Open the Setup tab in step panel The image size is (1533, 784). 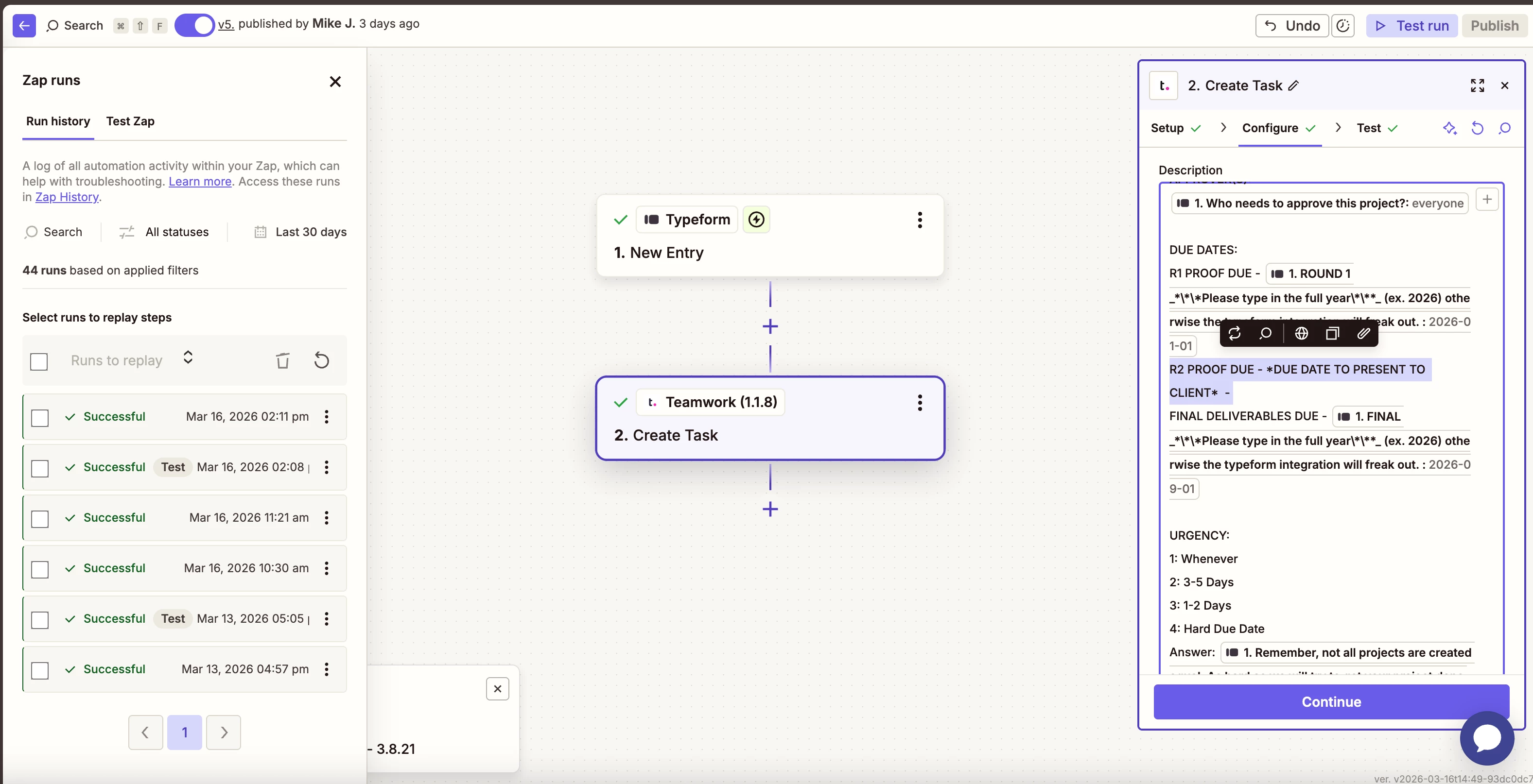pyautogui.click(x=1167, y=128)
